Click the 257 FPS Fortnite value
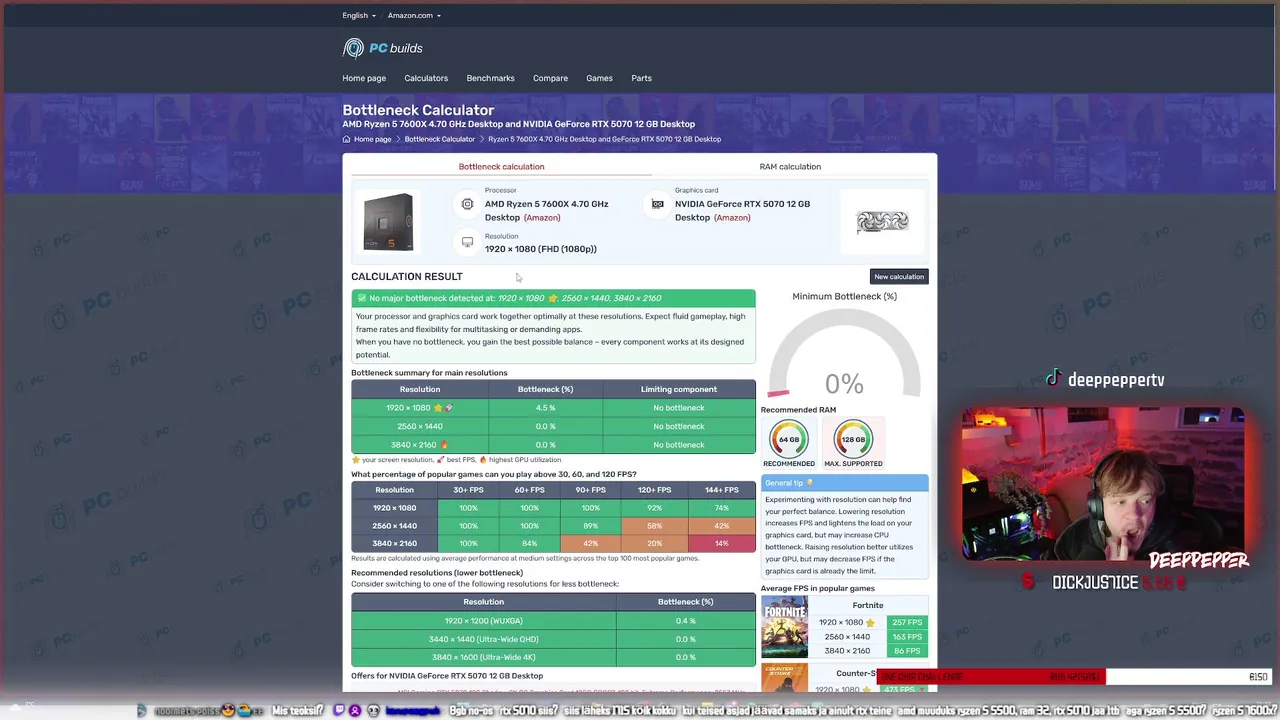 (x=906, y=622)
